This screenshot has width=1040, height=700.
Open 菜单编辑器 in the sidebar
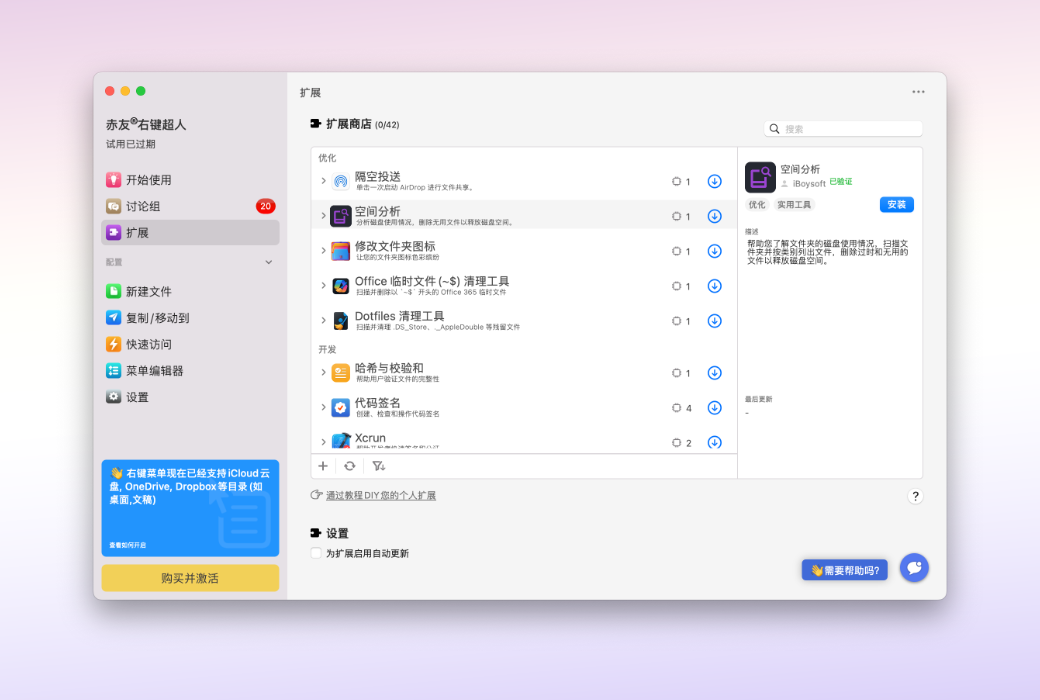(190, 371)
